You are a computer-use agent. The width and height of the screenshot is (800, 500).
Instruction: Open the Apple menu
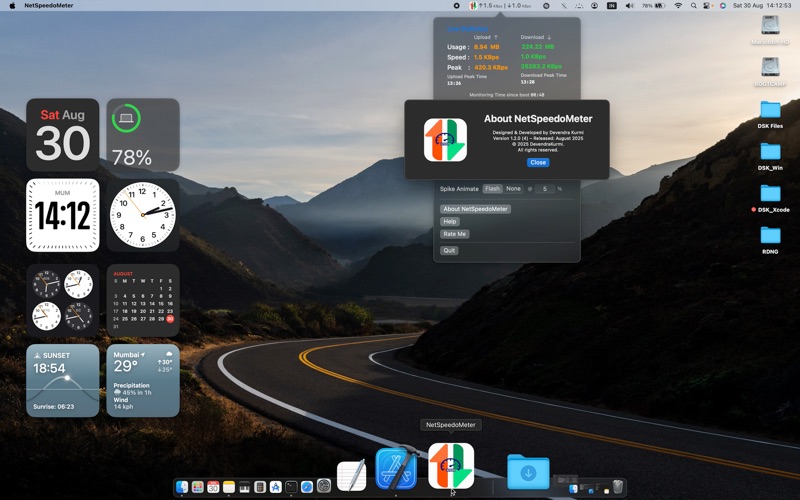click(12, 6)
